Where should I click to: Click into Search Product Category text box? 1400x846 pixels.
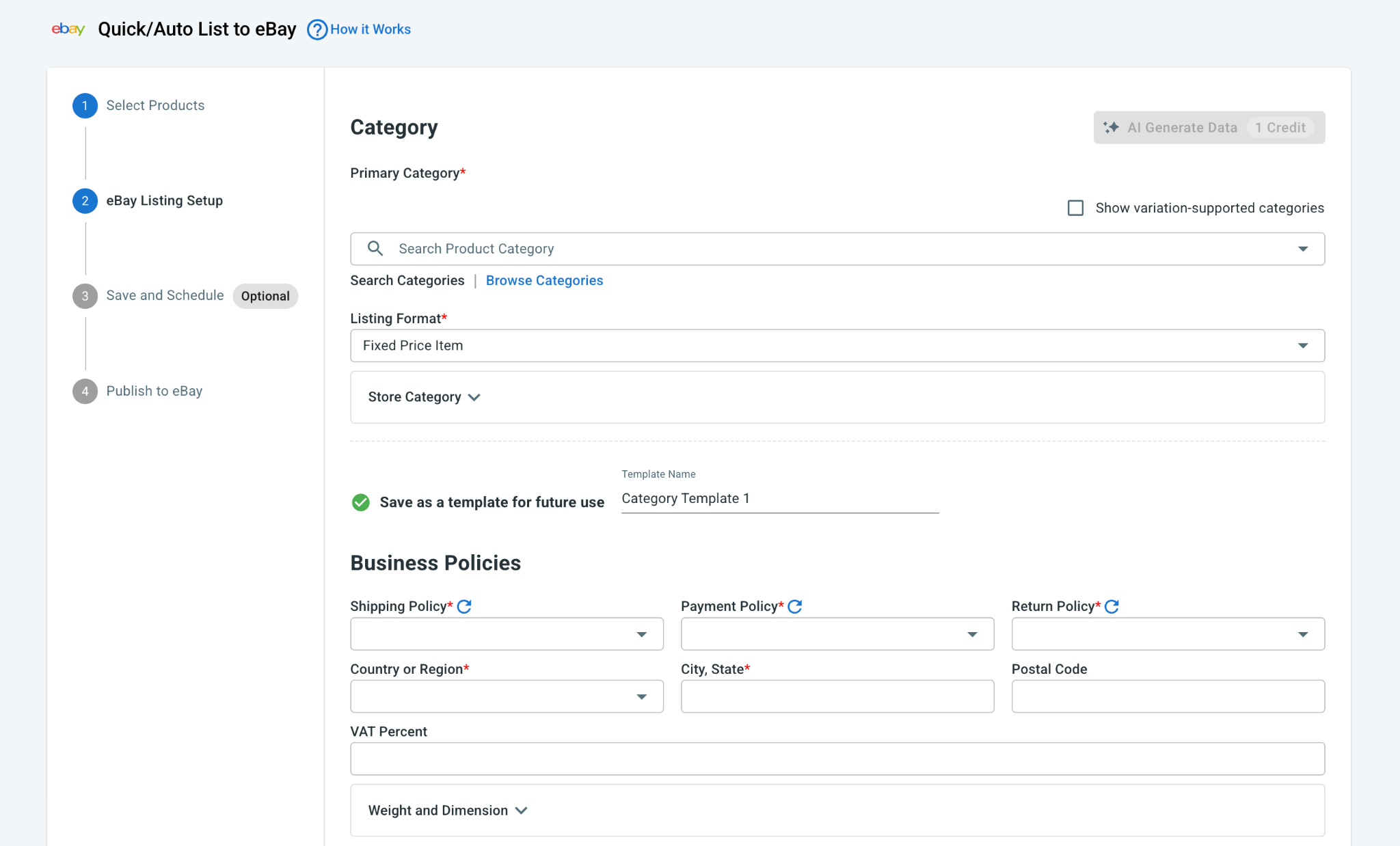coord(837,249)
